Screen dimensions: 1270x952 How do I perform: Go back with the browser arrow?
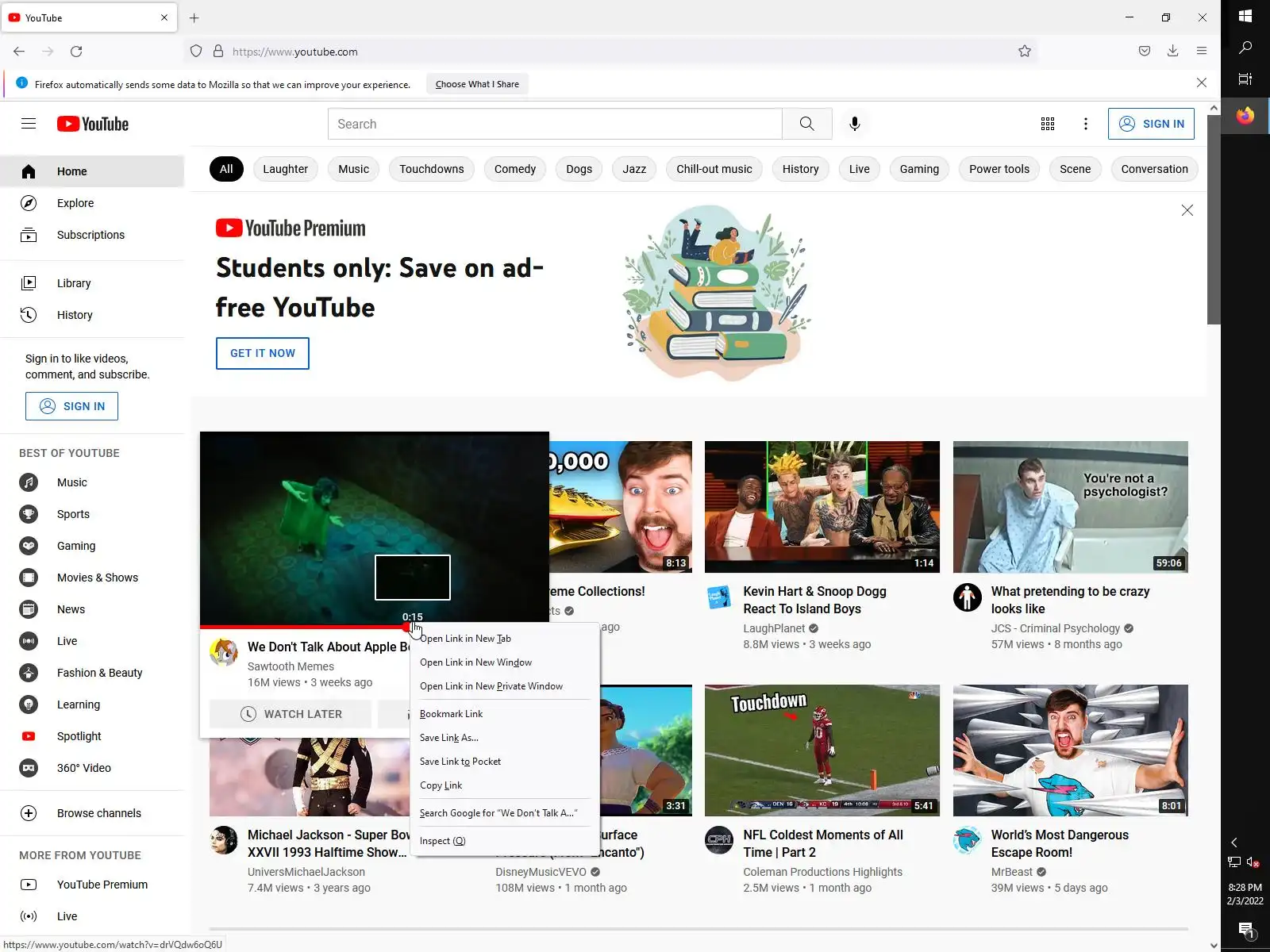coord(19,52)
